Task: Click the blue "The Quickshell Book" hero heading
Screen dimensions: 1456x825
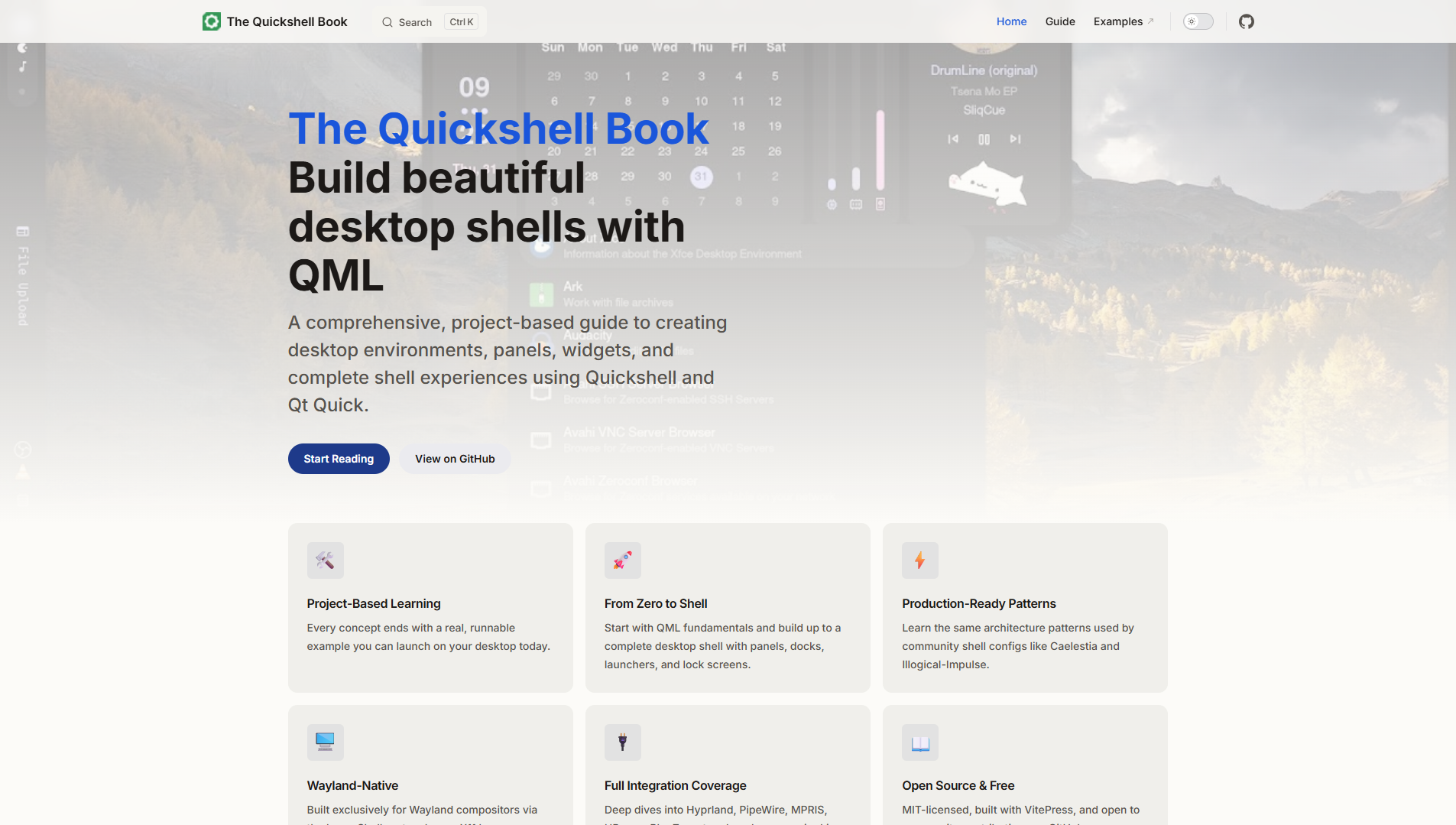Action: click(x=498, y=128)
